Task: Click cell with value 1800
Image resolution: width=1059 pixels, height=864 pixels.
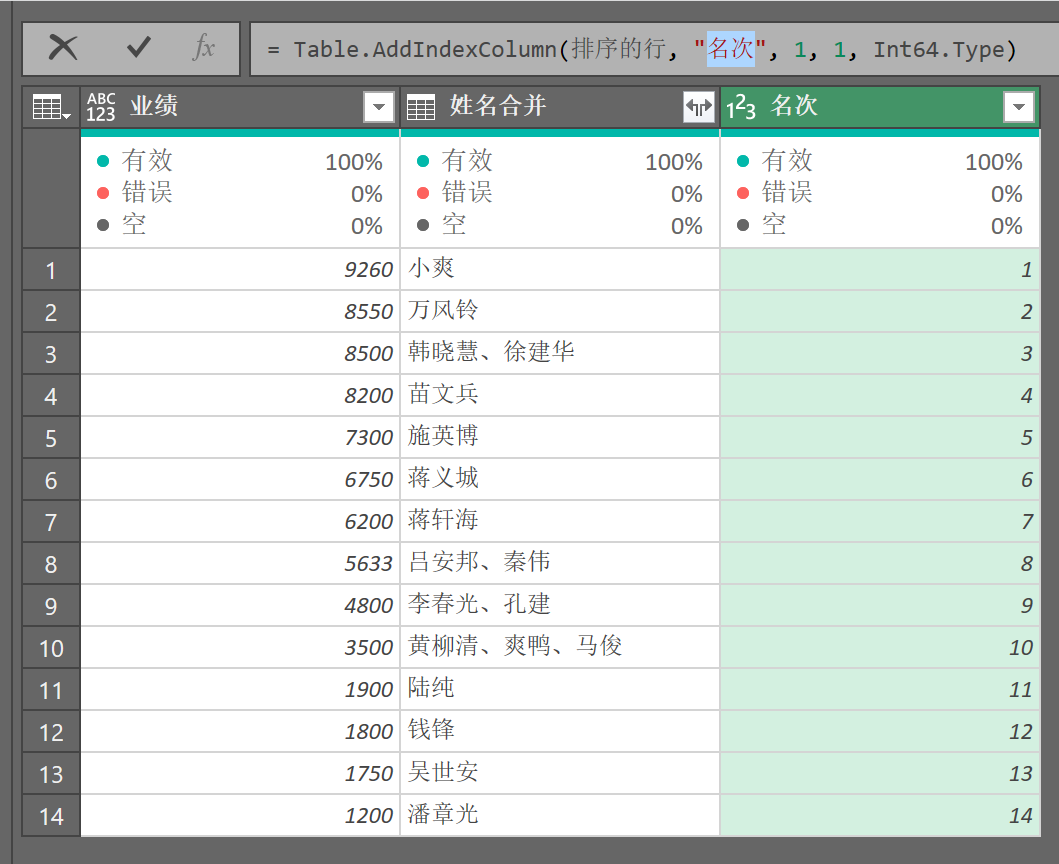Action: pos(240,732)
